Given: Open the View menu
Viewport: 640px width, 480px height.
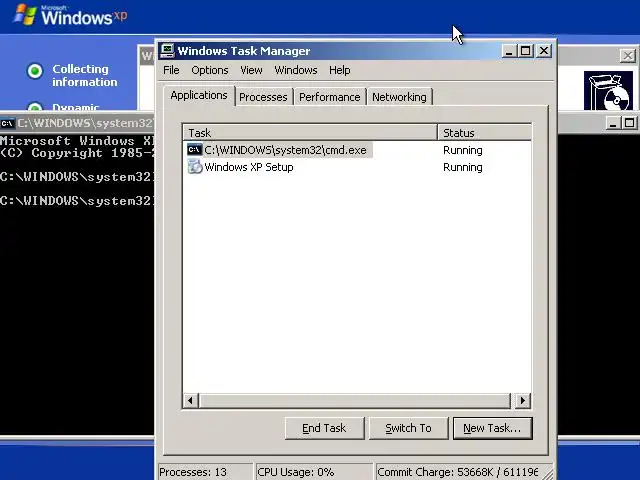Looking at the screenshot, I should (251, 70).
